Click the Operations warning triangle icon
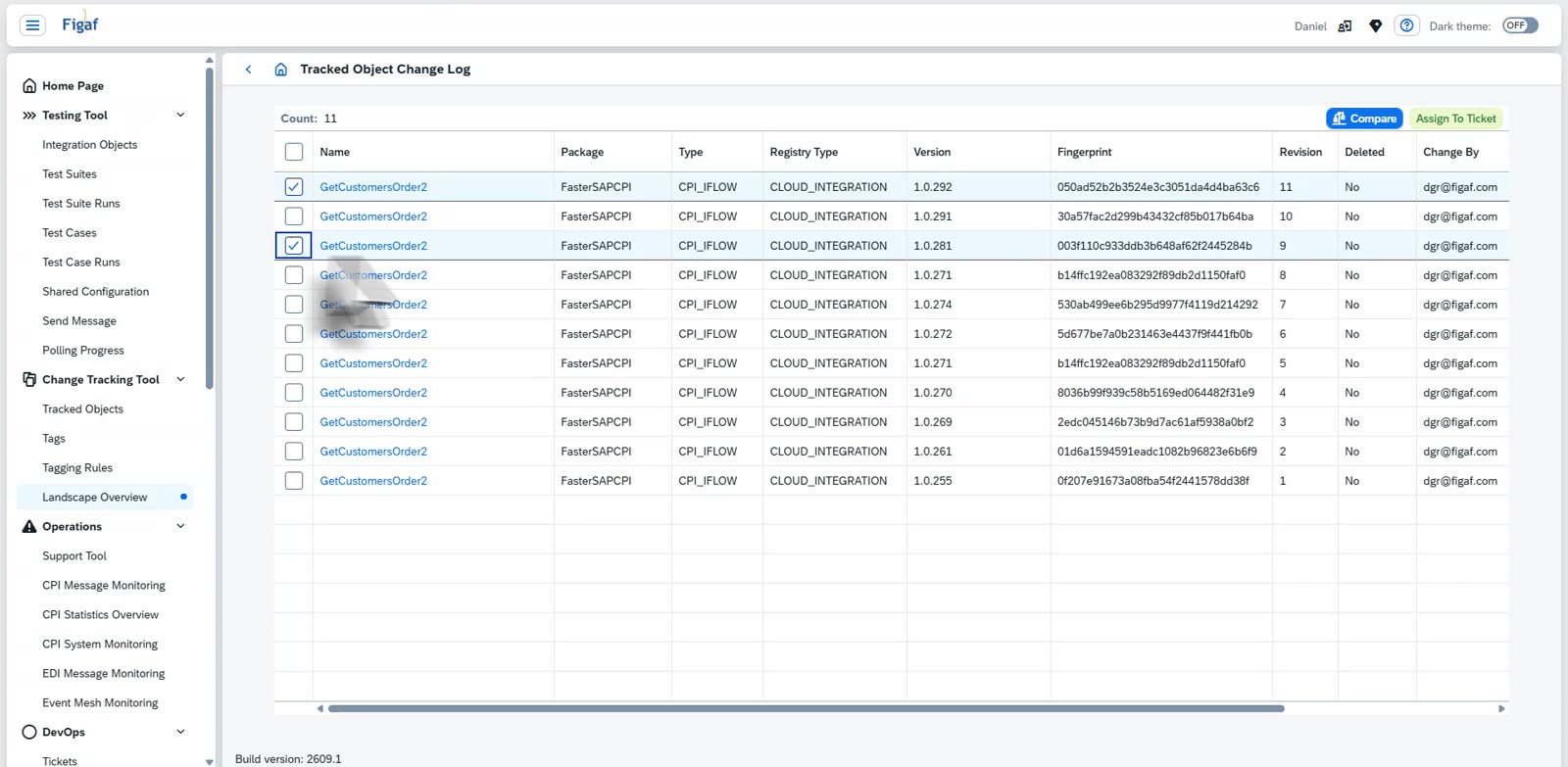This screenshot has width=1568, height=767. point(29,527)
